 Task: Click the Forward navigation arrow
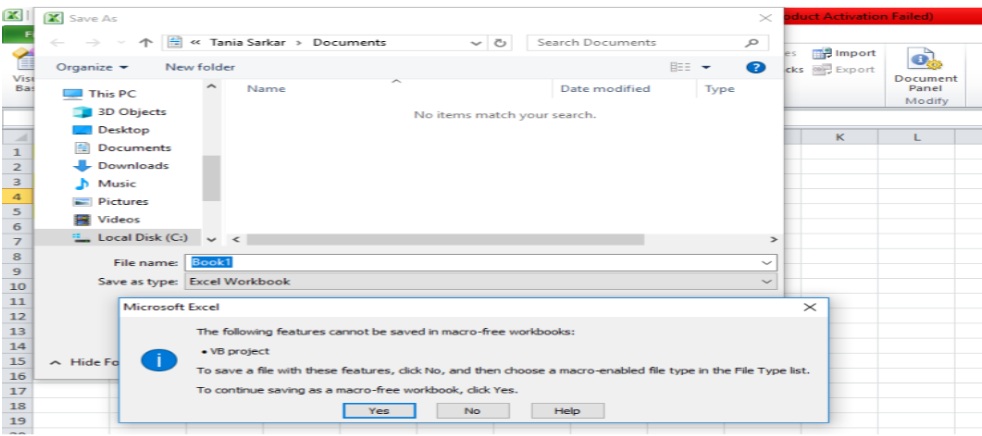coord(93,43)
